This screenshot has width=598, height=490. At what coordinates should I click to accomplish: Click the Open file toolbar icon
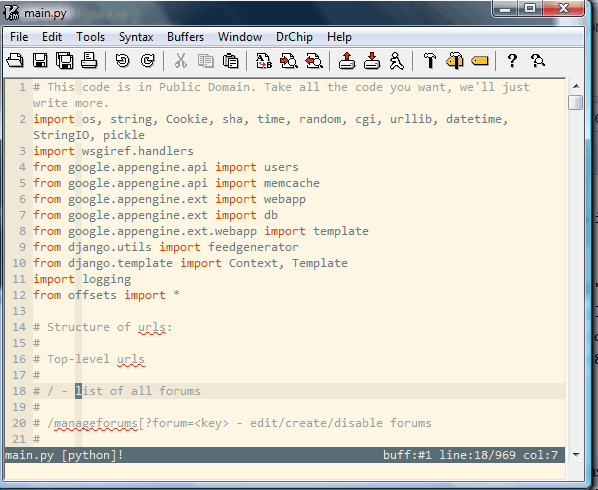pyautogui.click(x=15, y=61)
